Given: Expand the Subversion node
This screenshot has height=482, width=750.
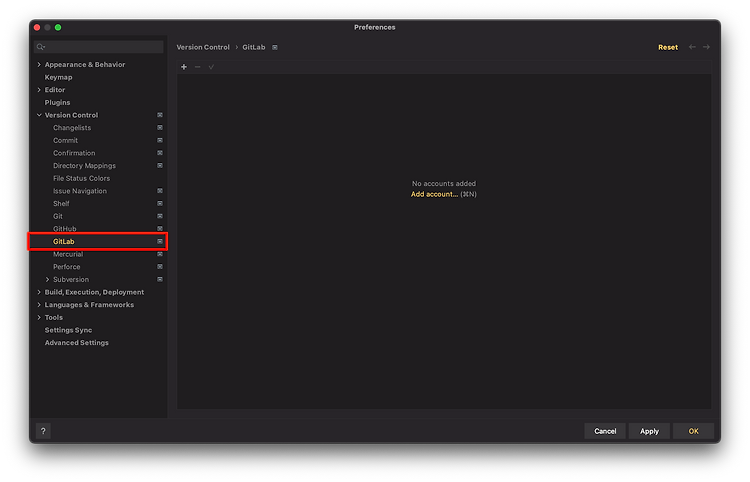Looking at the screenshot, I should (x=47, y=279).
